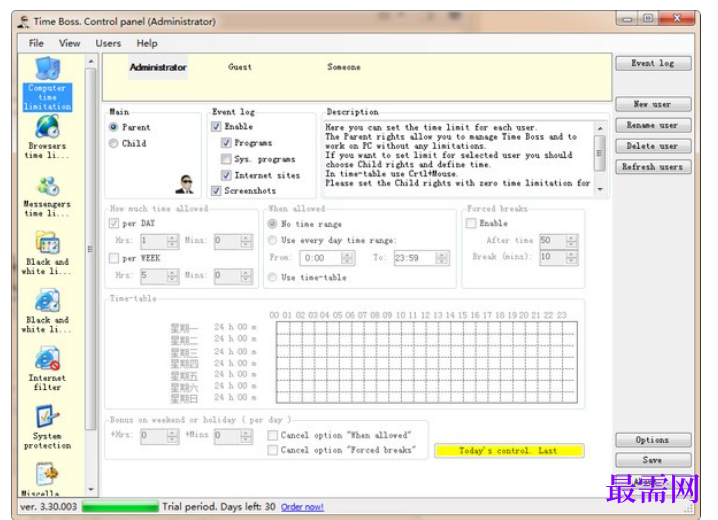Viewport: 718px width, 520px height.
Task: Click the green trial progress bar
Action: click(120, 507)
